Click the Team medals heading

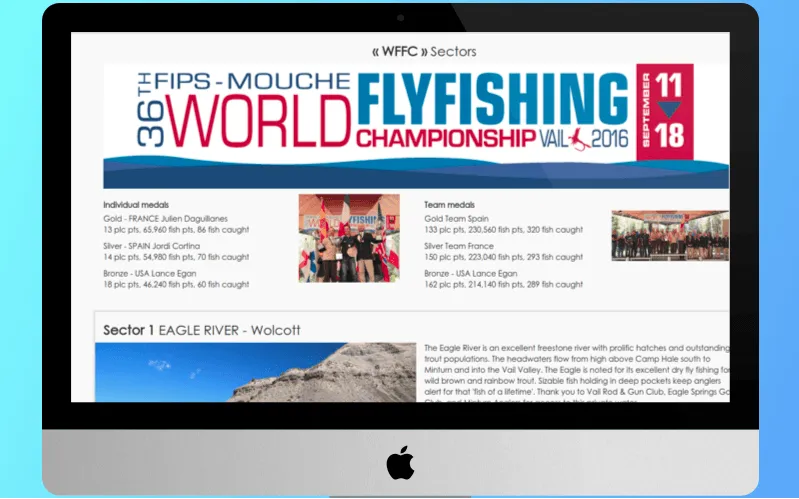[449, 205]
